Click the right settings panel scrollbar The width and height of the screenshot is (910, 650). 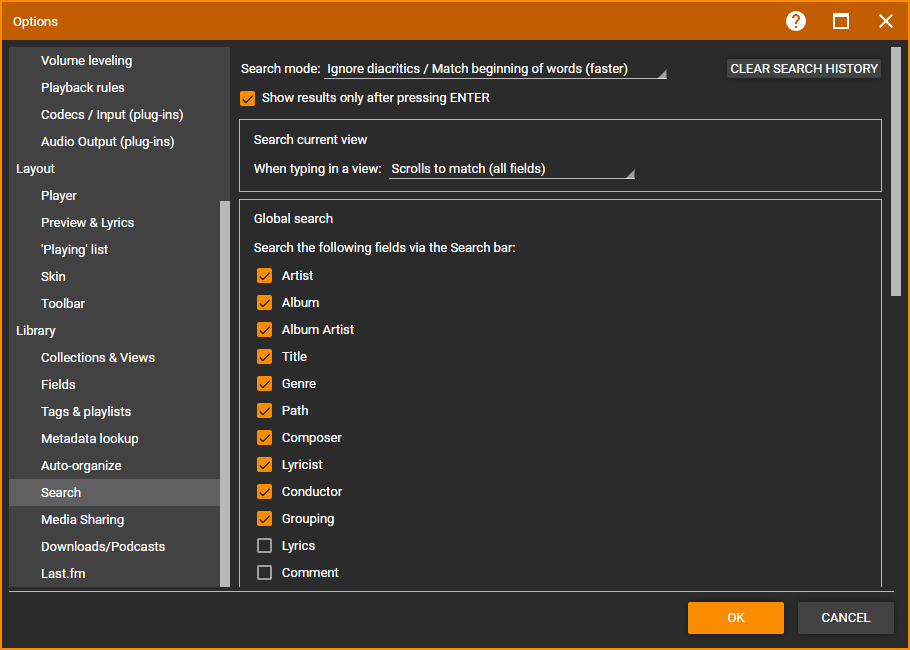click(896, 170)
